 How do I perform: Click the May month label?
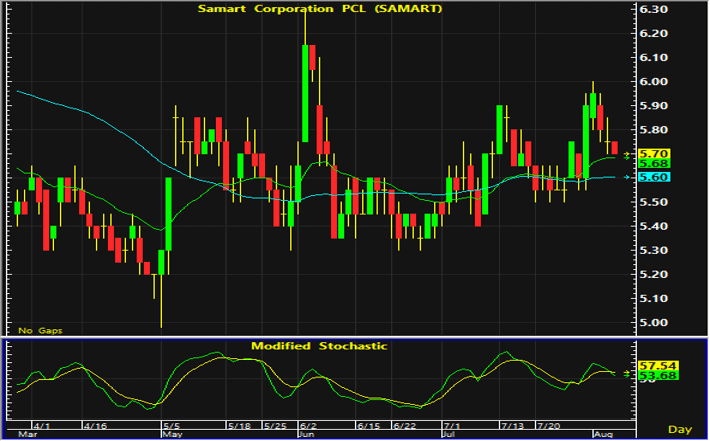pyautogui.click(x=172, y=435)
